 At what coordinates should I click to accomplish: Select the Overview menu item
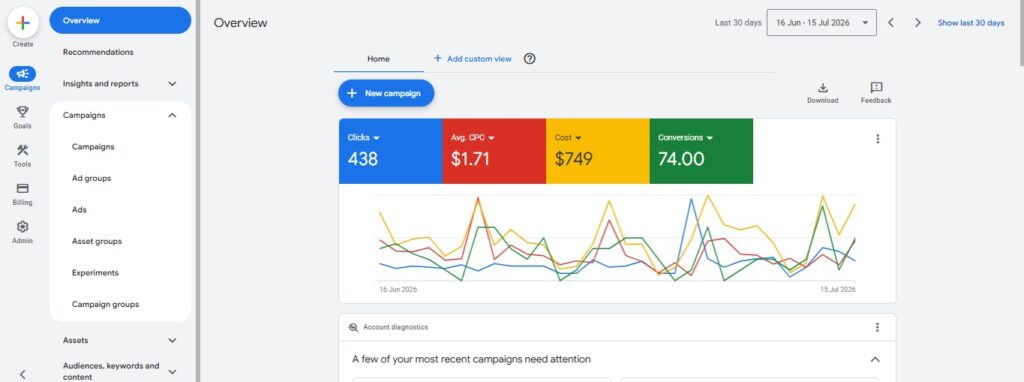pos(120,20)
